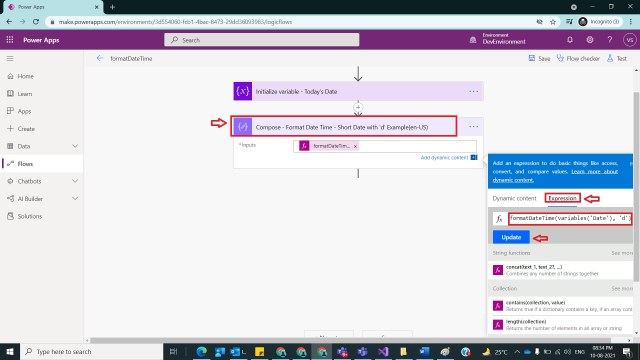Open Initialize variable action menu dots

click(473, 91)
